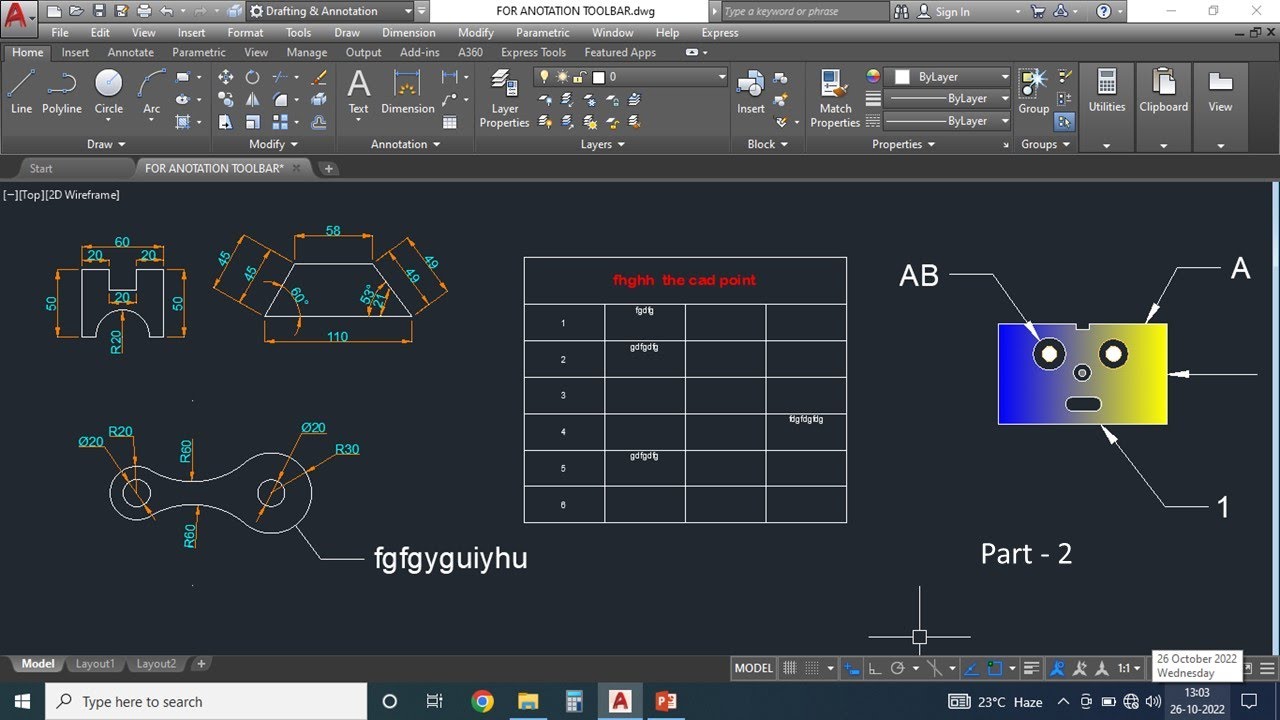
Task: Activate the Stretch tool
Action: 226,122
